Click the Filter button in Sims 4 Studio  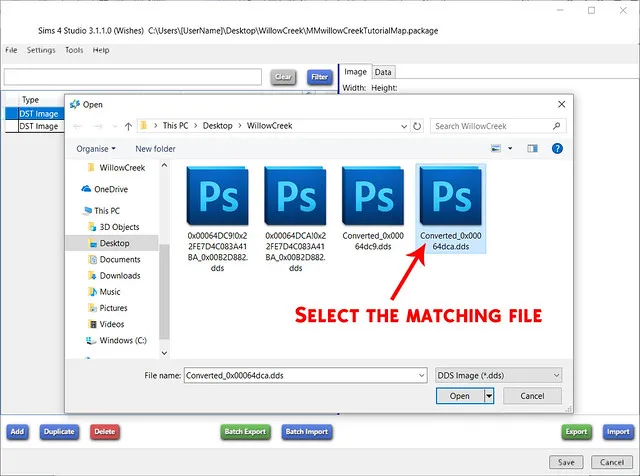(x=320, y=77)
